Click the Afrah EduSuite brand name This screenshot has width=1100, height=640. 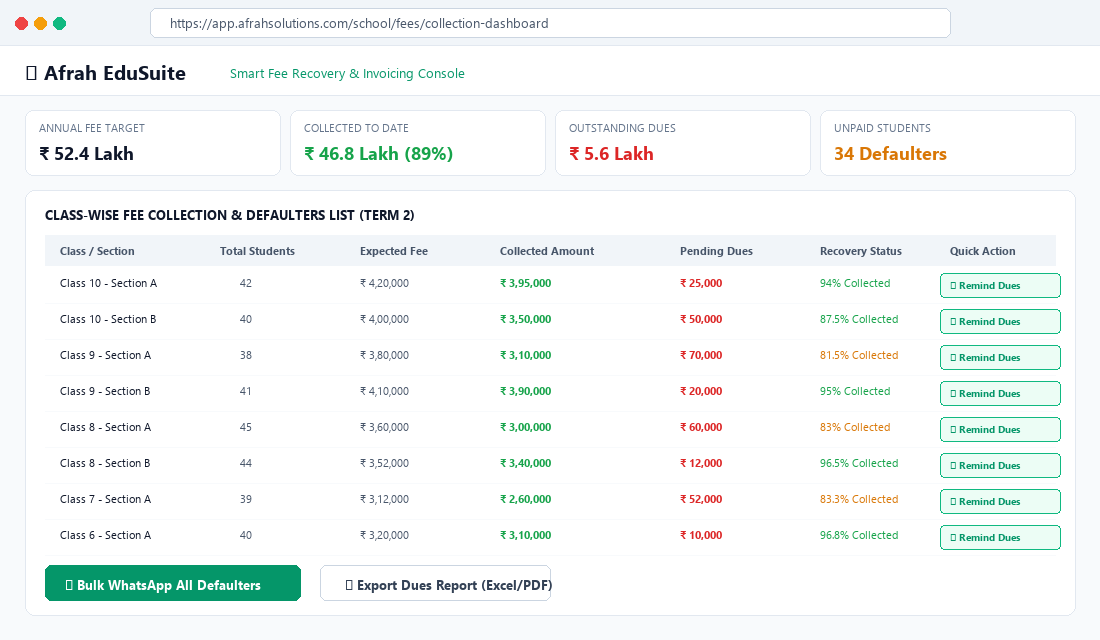[115, 73]
